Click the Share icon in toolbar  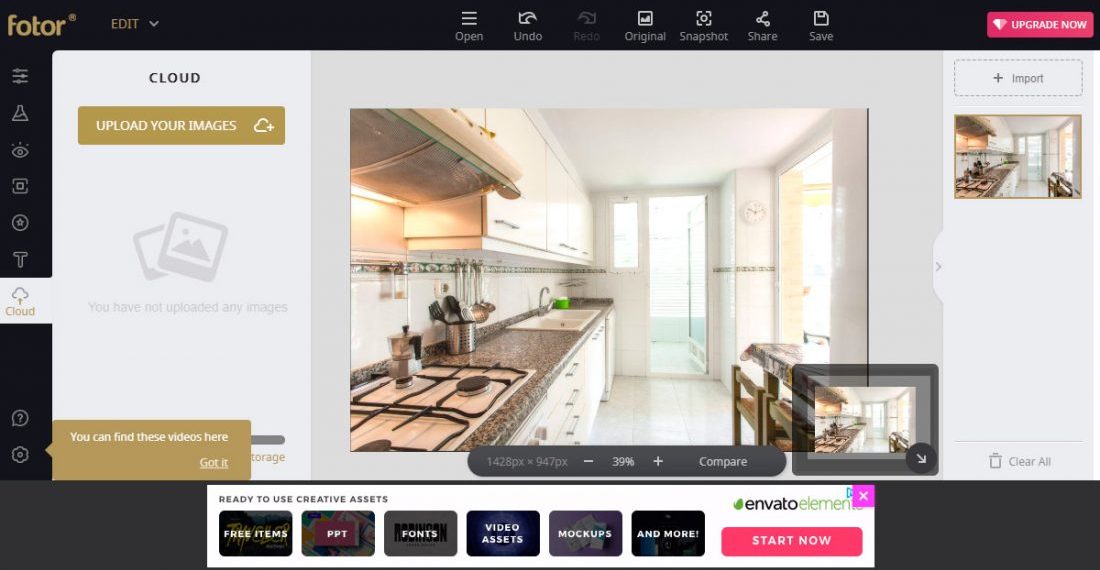tap(762, 25)
